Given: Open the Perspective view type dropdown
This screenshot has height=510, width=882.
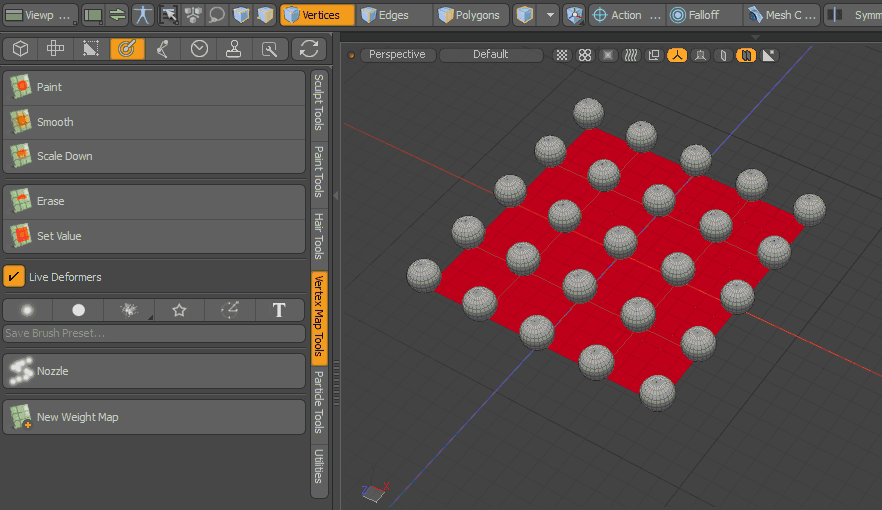Looking at the screenshot, I should point(397,55).
